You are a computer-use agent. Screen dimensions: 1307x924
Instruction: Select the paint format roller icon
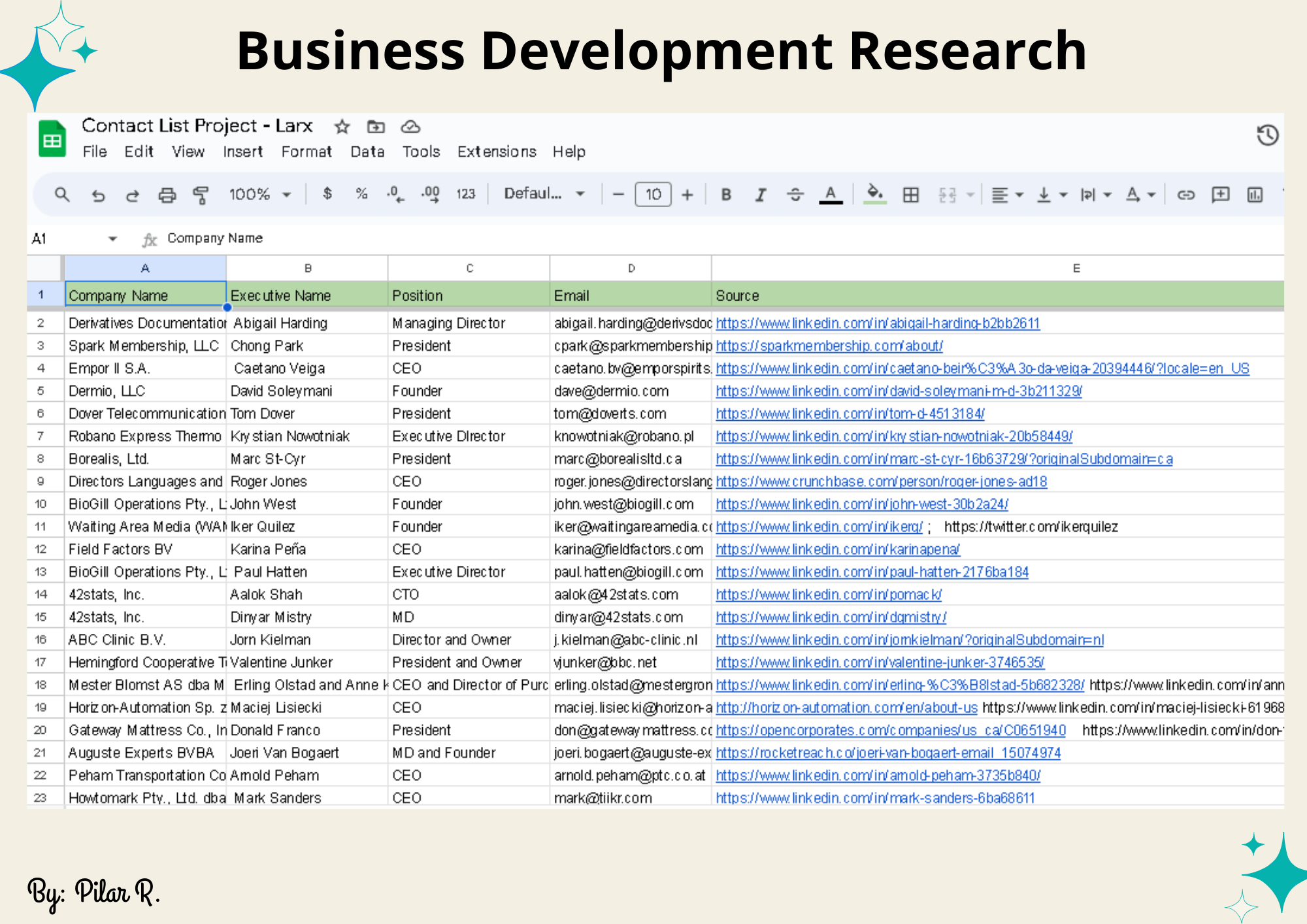(x=201, y=195)
